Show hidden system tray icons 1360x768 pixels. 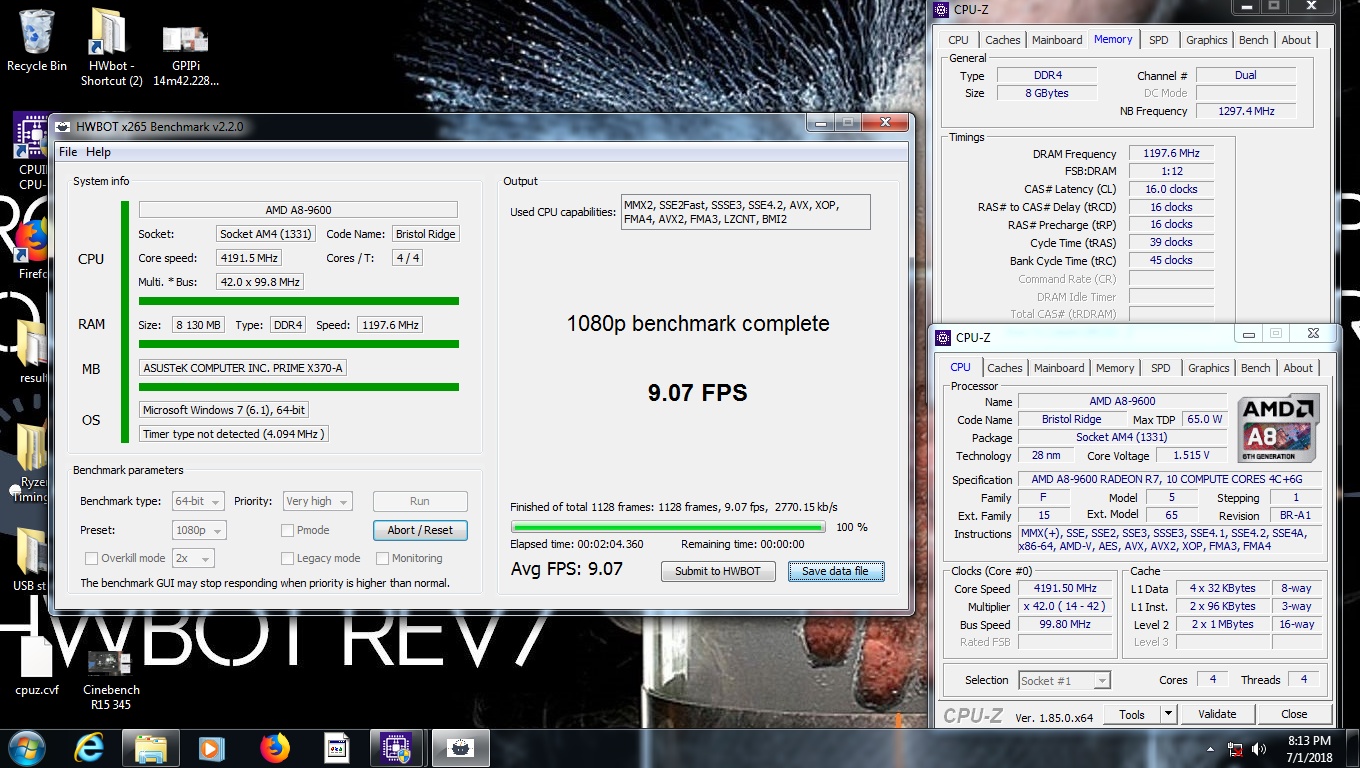coord(1212,749)
